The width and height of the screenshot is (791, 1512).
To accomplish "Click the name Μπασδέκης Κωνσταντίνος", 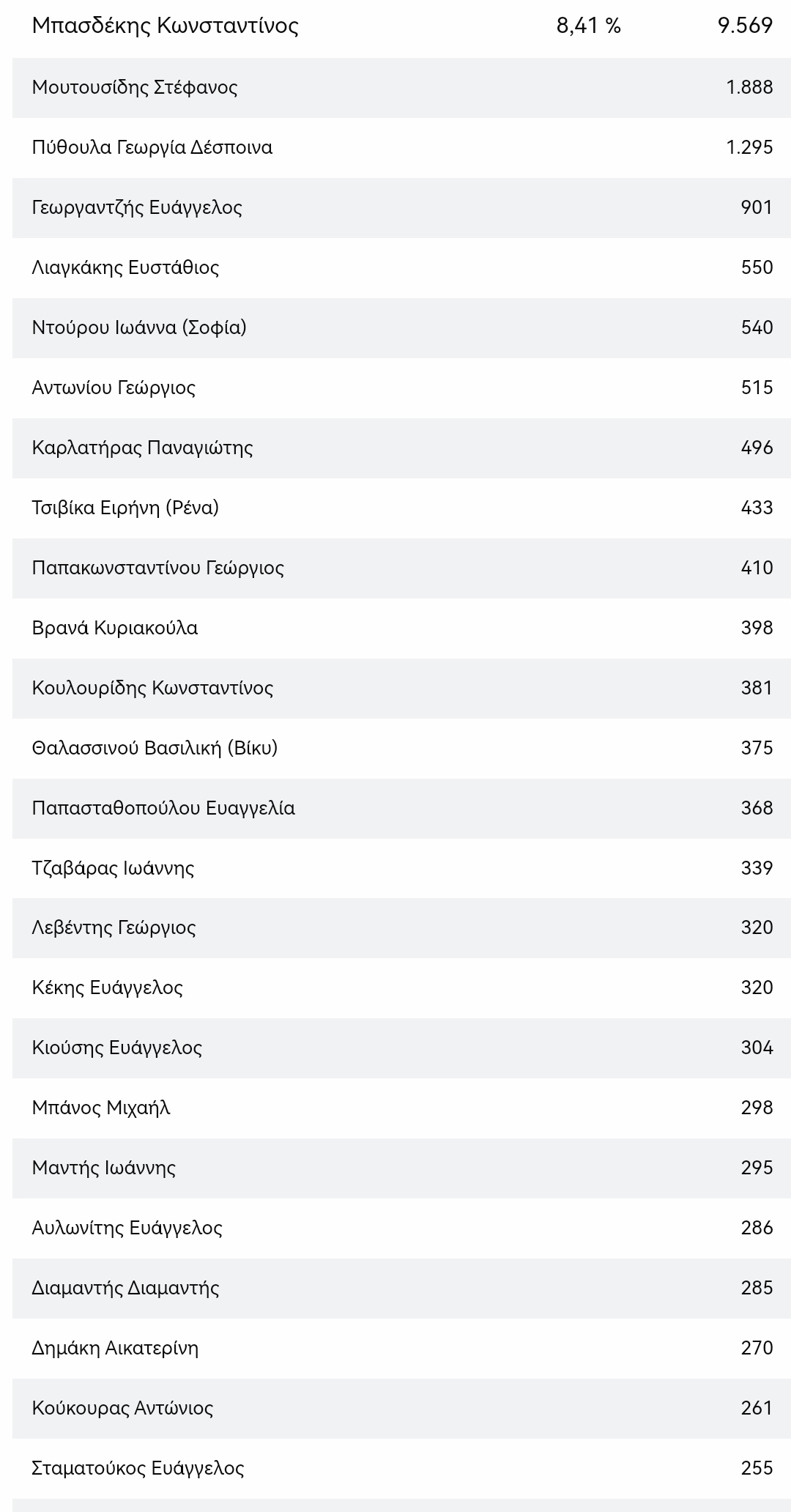I will (x=165, y=26).
